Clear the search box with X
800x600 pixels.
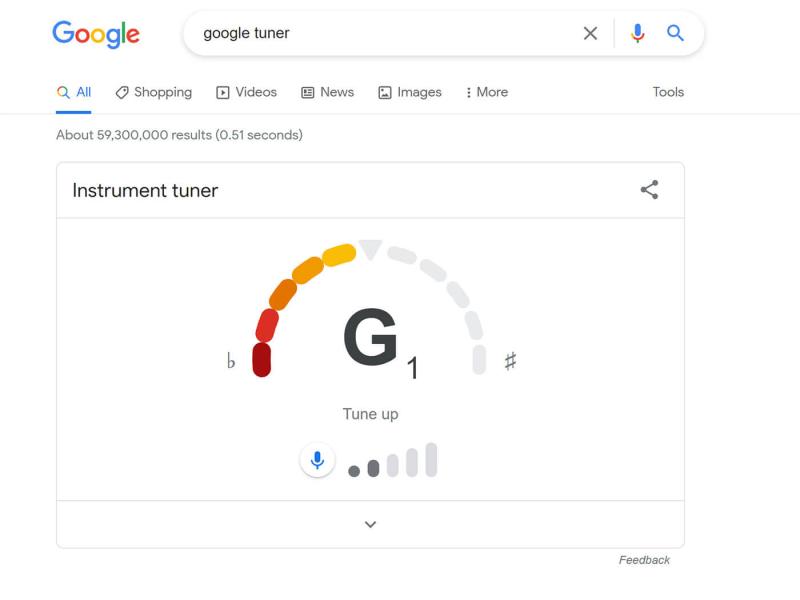pyautogui.click(x=590, y=33)
